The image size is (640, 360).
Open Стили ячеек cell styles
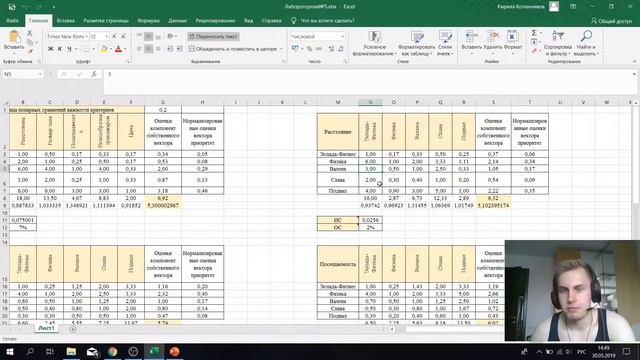tap(445, 43)
